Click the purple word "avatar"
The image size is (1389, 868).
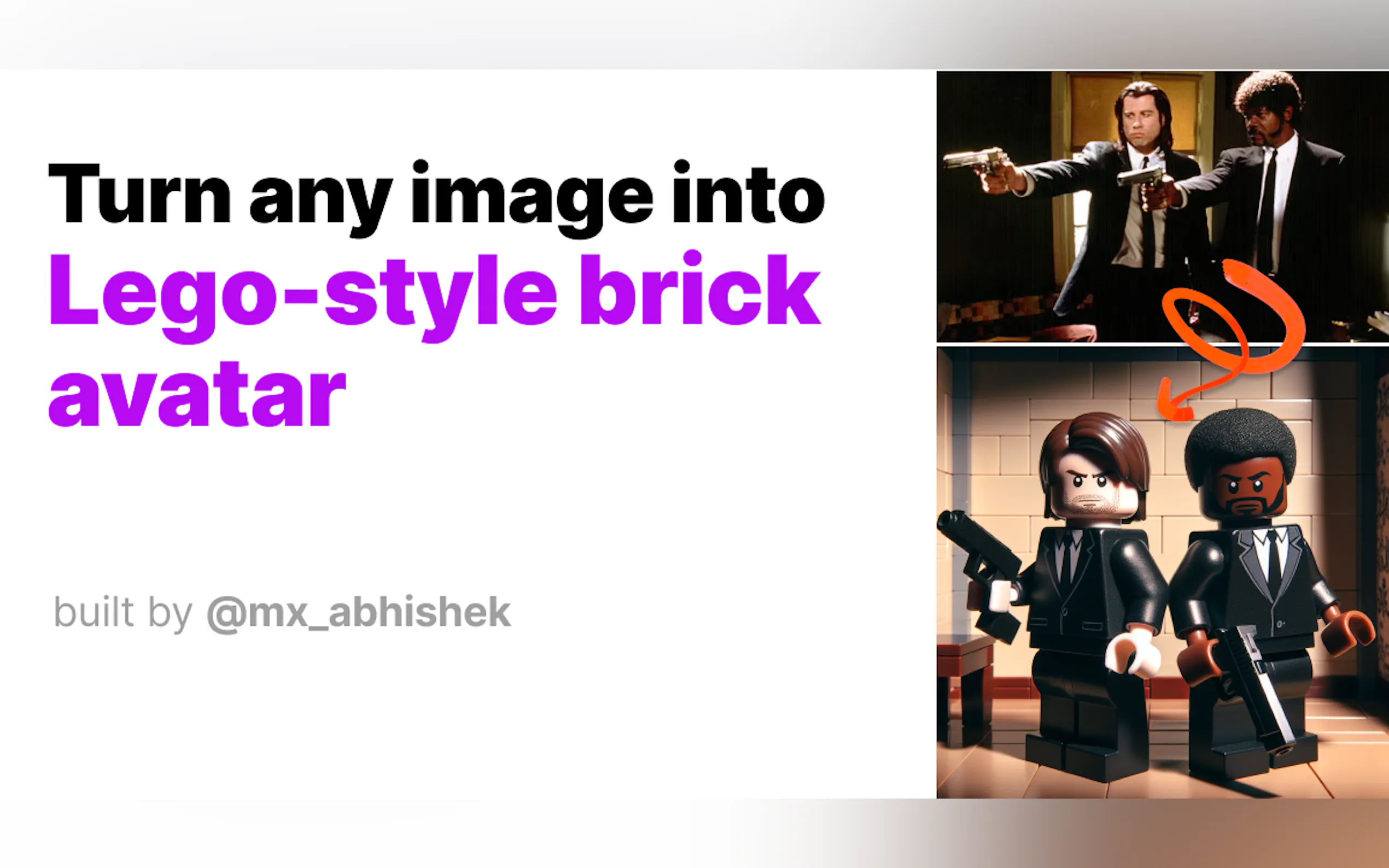[197, 396]
